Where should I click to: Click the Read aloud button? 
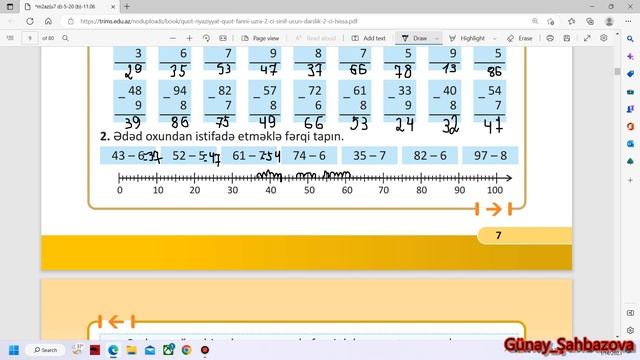point(315,38)
